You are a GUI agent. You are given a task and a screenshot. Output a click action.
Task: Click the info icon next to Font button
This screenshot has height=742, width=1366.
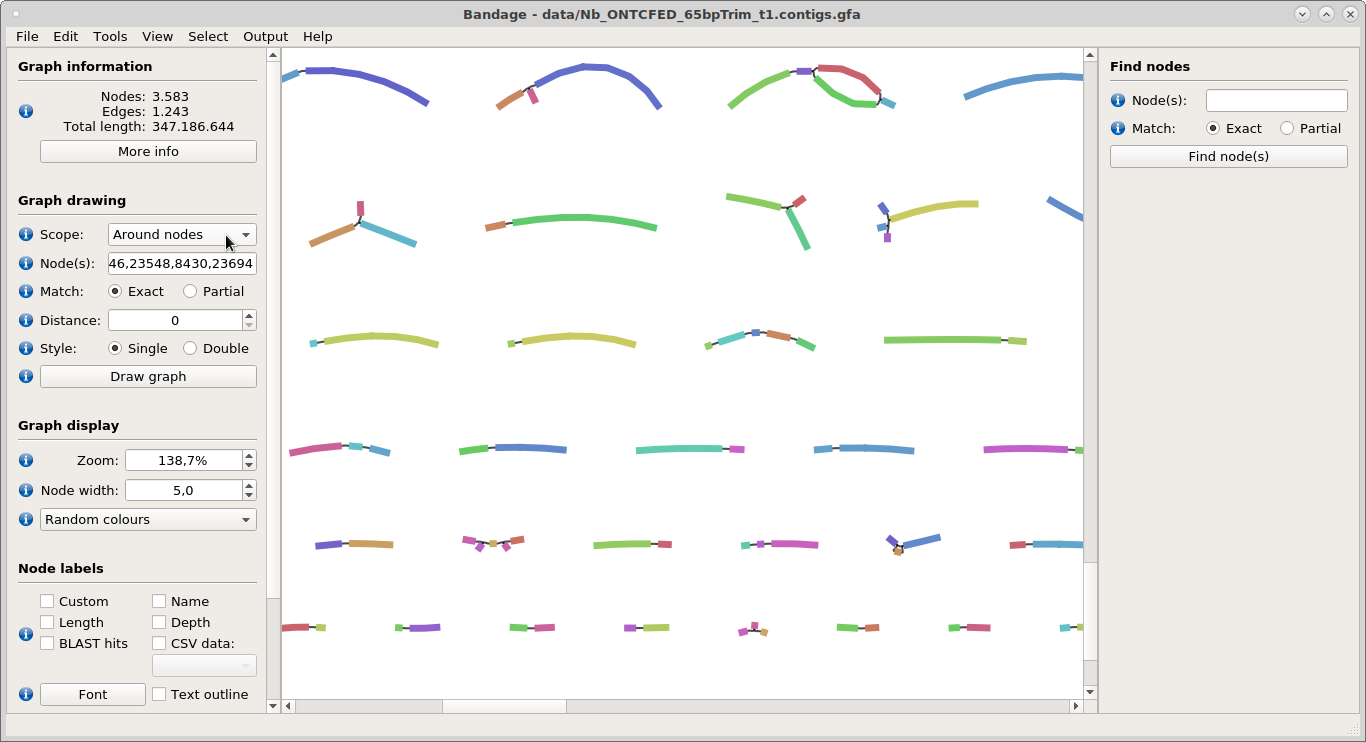point(26,694)
